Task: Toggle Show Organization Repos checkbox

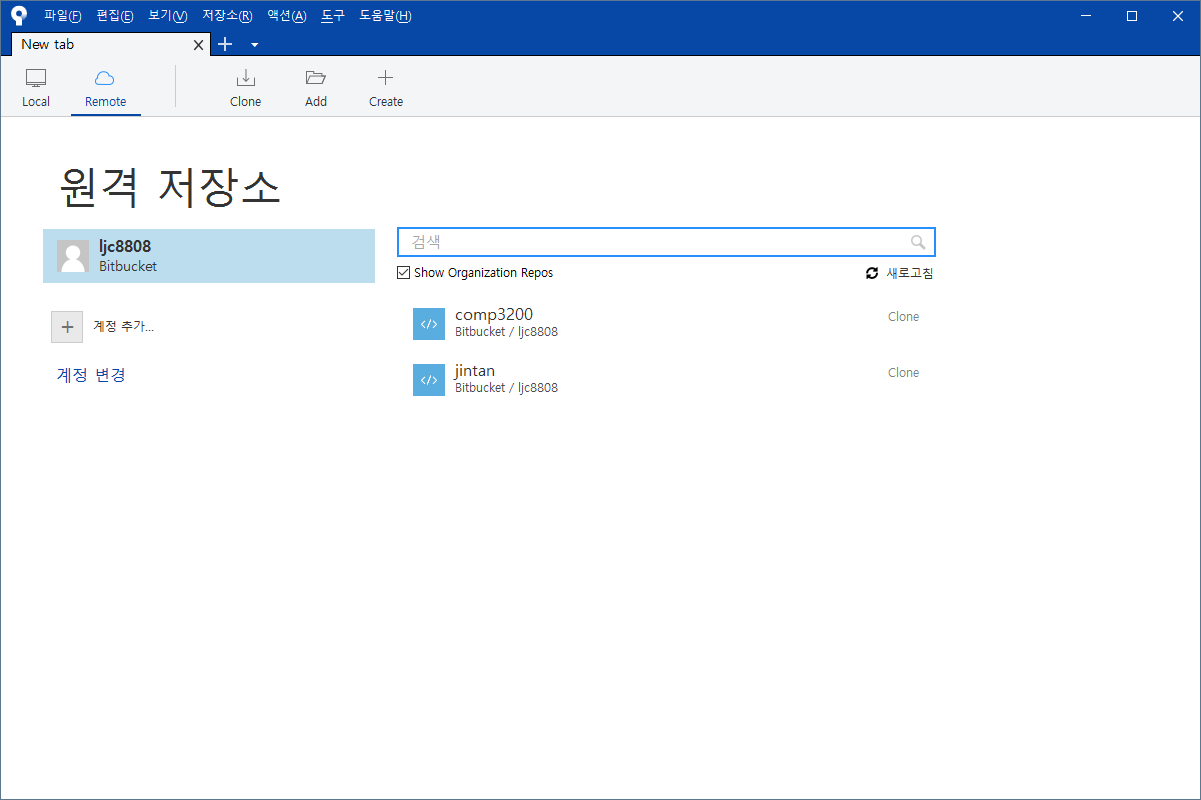Action: [403, 273]
